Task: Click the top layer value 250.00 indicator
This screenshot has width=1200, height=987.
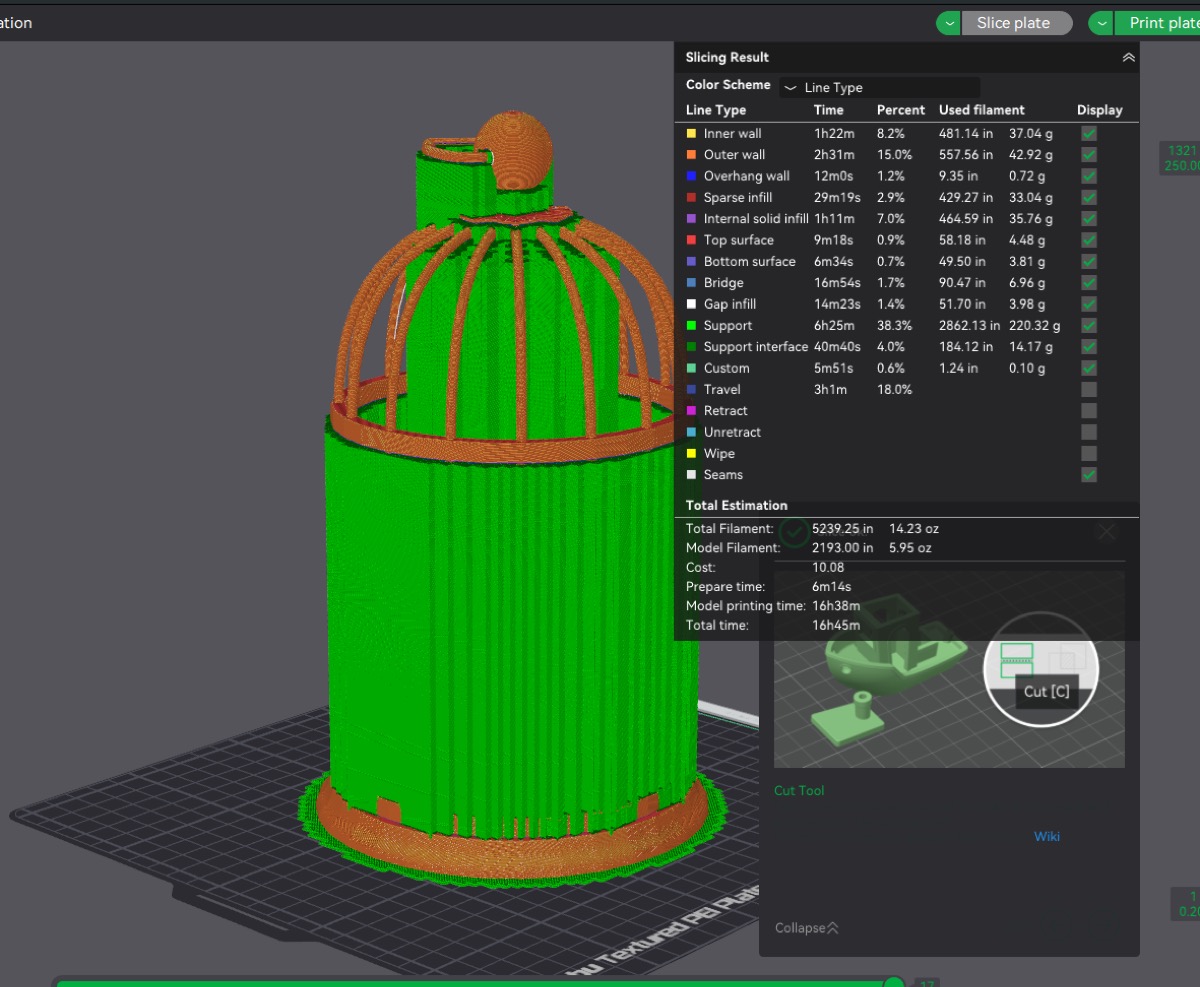Action: tap(1181, 158)
